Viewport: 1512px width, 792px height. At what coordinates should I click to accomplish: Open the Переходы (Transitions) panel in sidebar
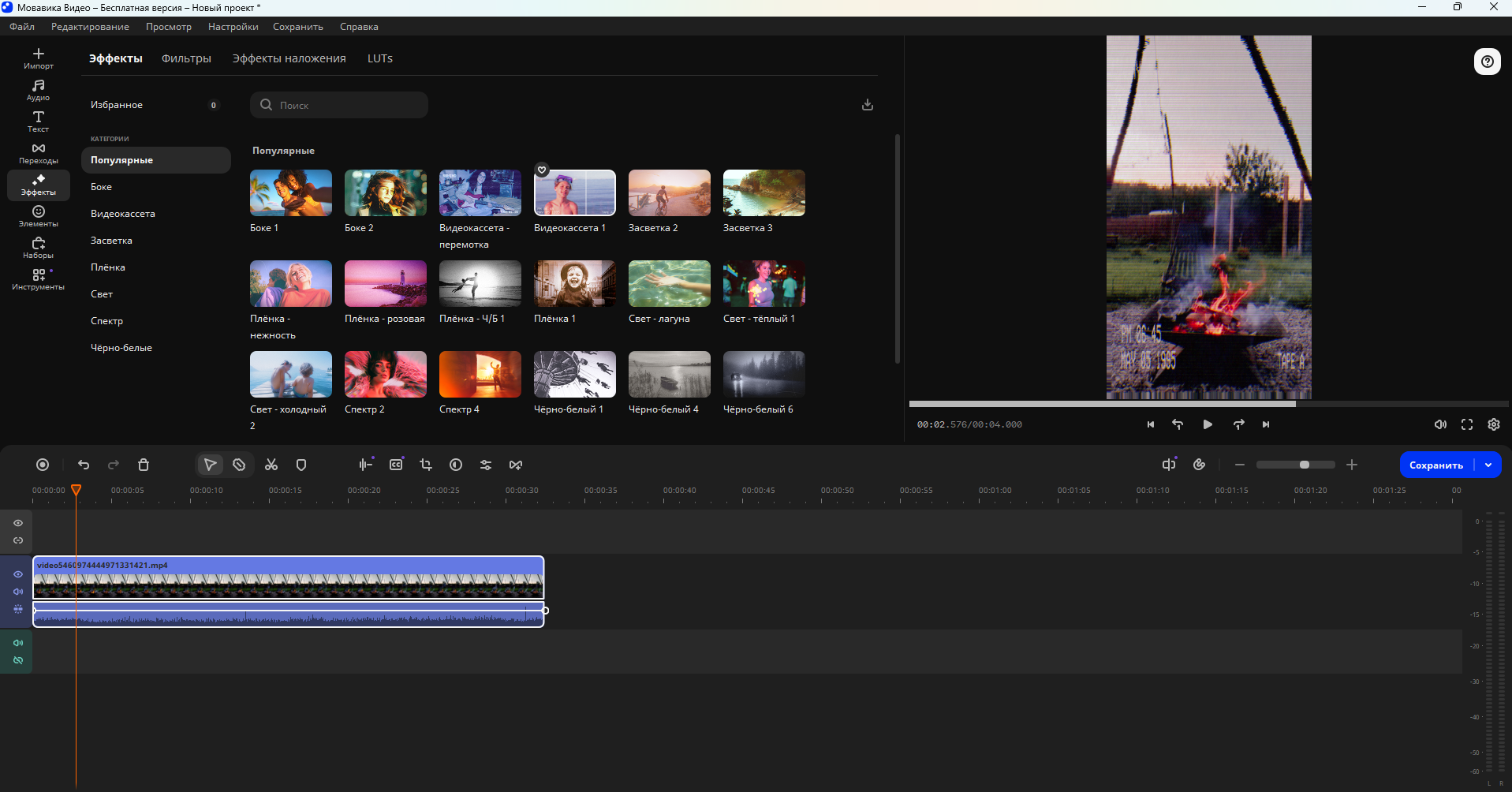click(38, 153)
